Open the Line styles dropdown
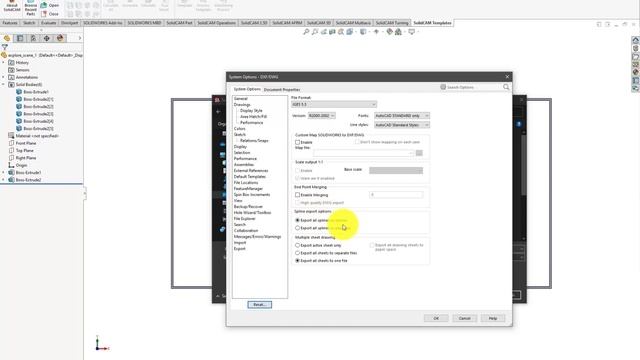 402,125
